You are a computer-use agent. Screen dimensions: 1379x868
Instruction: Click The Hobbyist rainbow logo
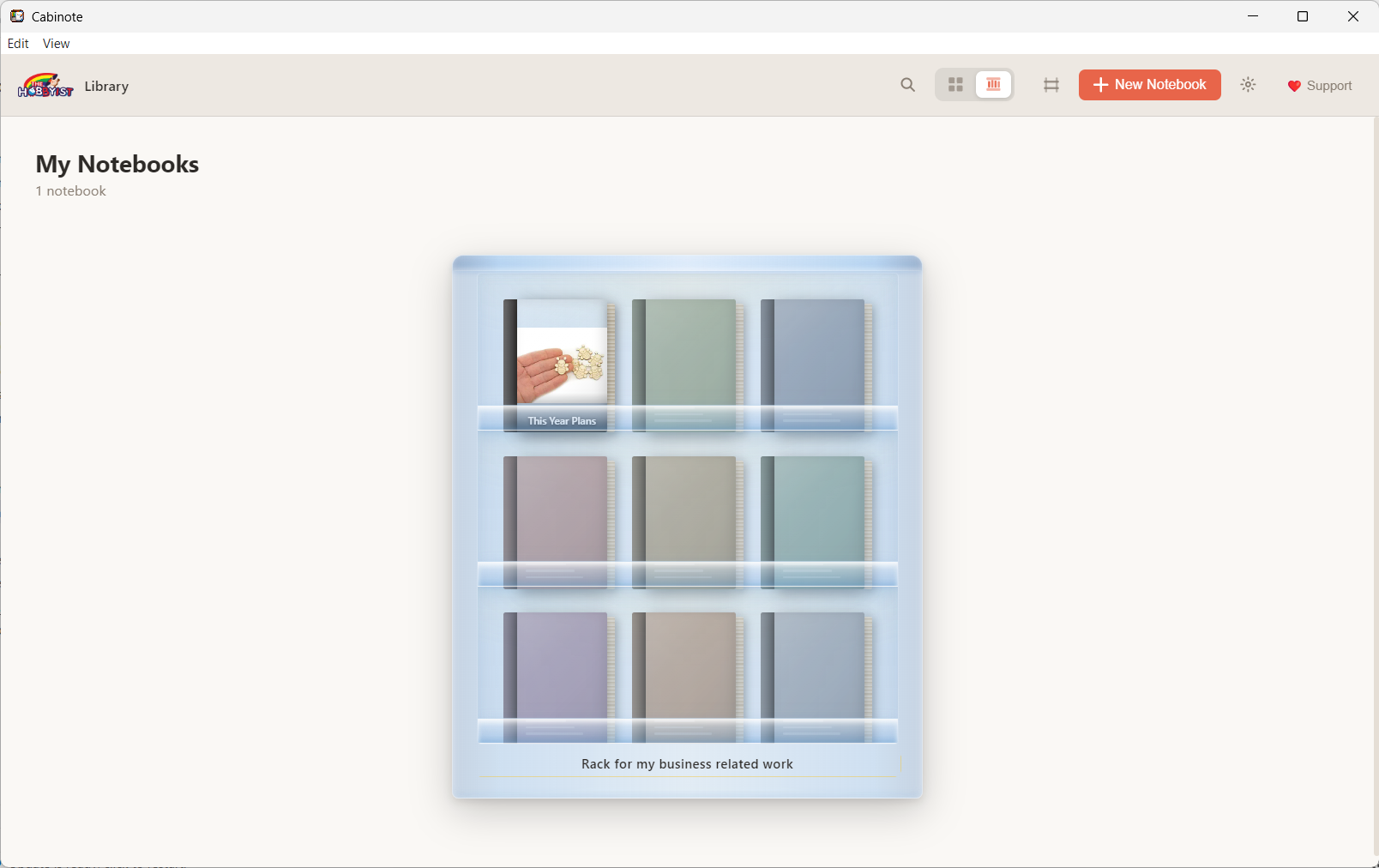45,85
